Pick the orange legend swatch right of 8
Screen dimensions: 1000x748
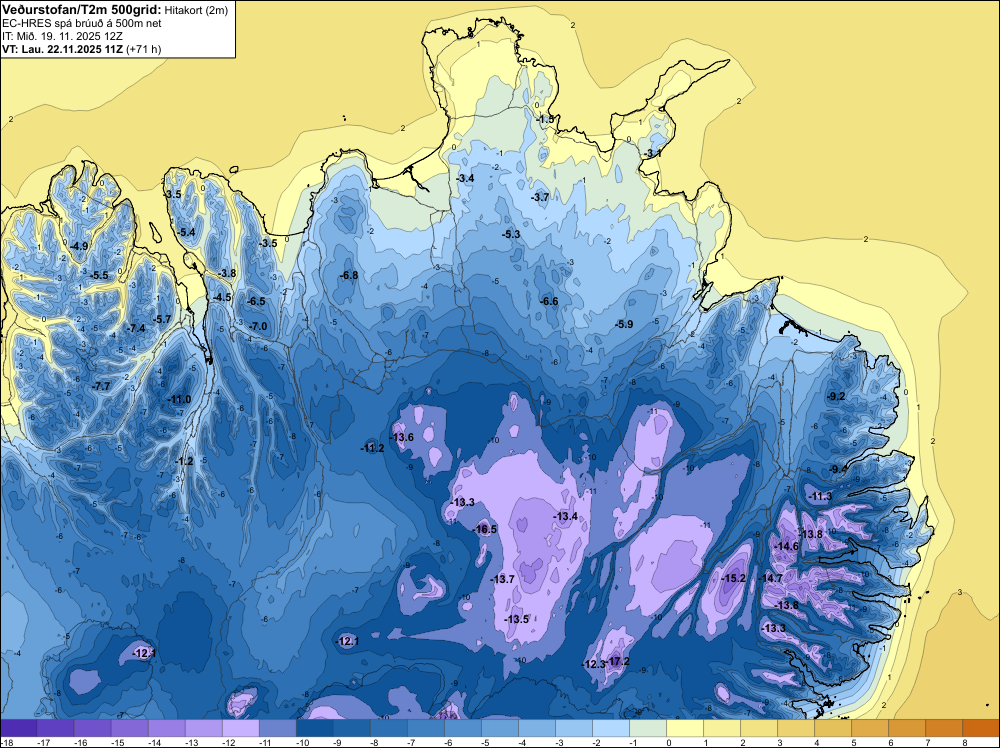point(981,728)
